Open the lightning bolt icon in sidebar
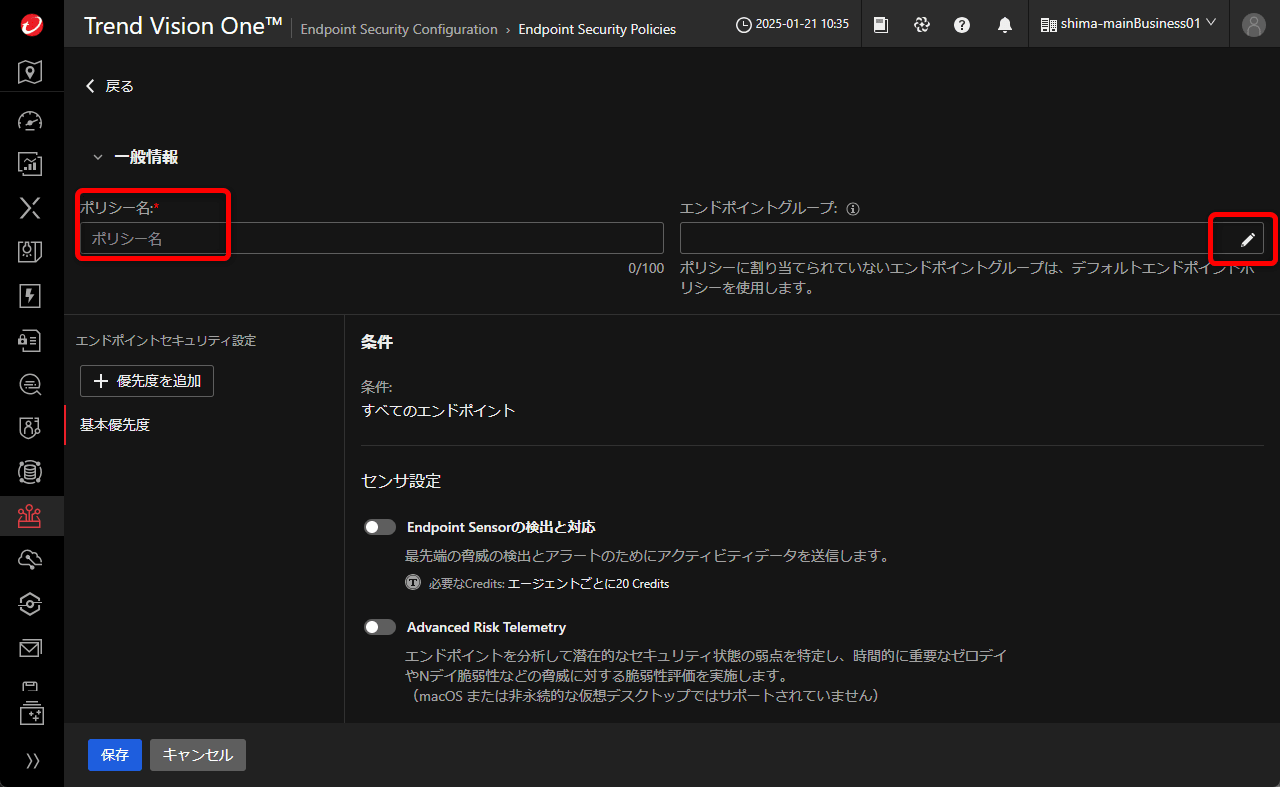Viewport: 1280px width, 787px height. tap(31, 296)
